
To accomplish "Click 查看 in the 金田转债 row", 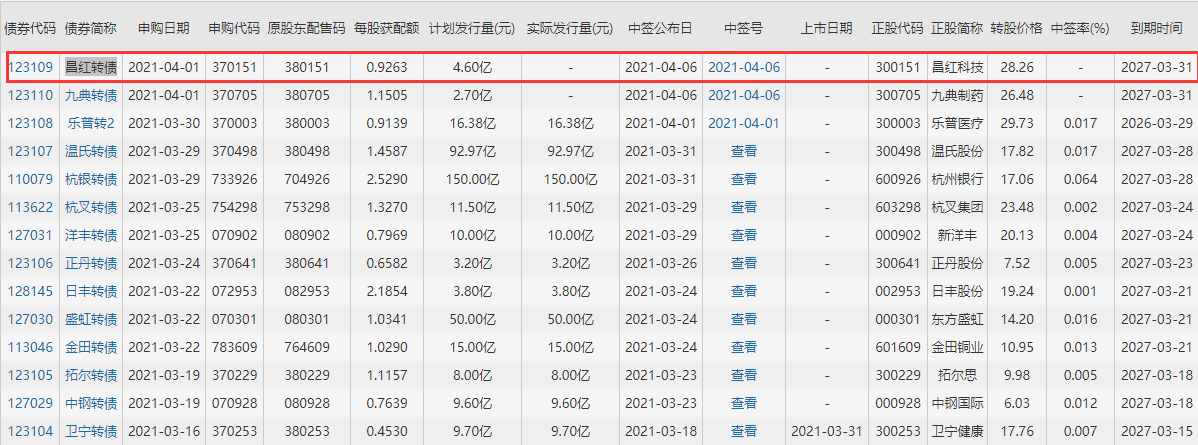I will pos(744,347).
